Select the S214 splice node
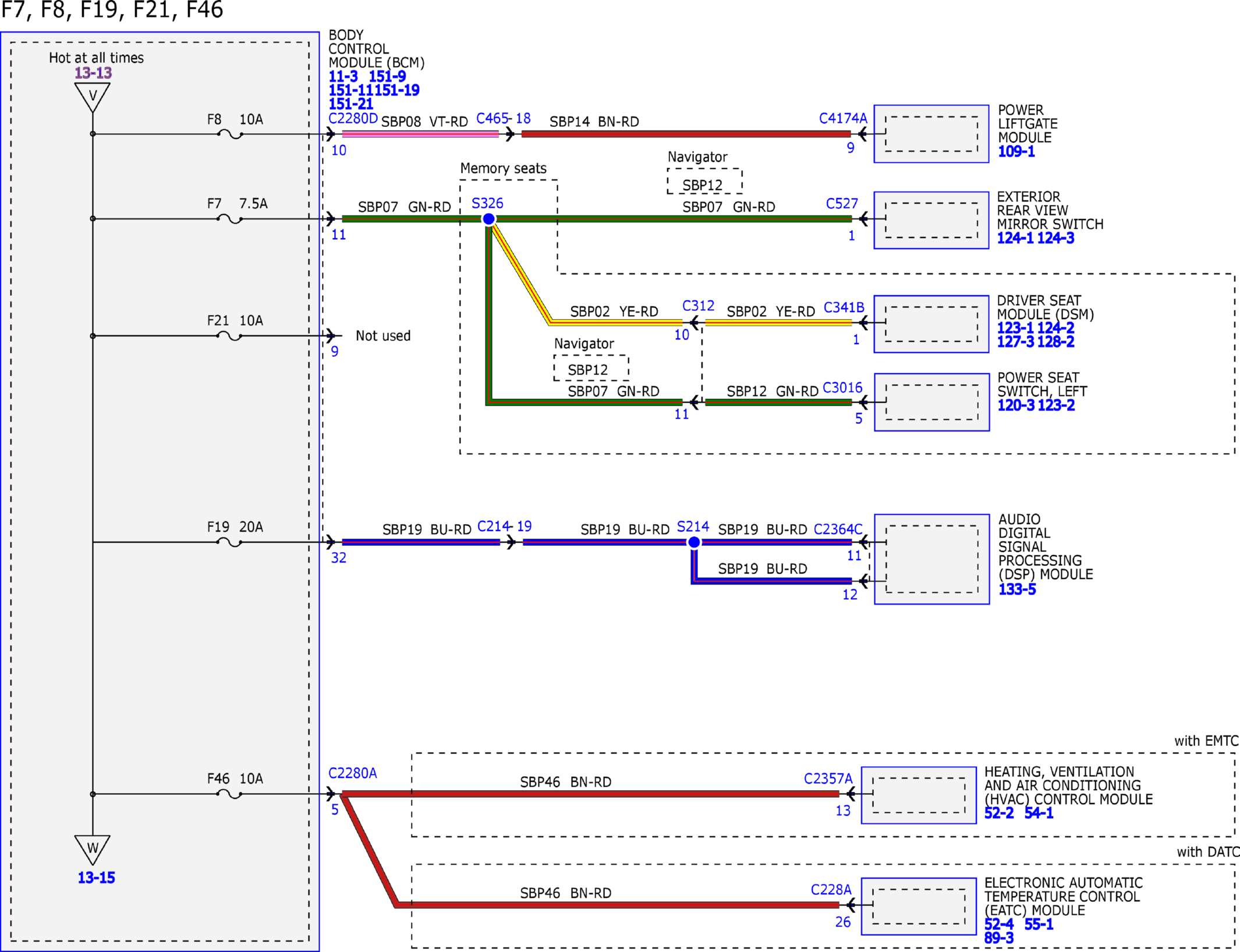 pos(694,542)
